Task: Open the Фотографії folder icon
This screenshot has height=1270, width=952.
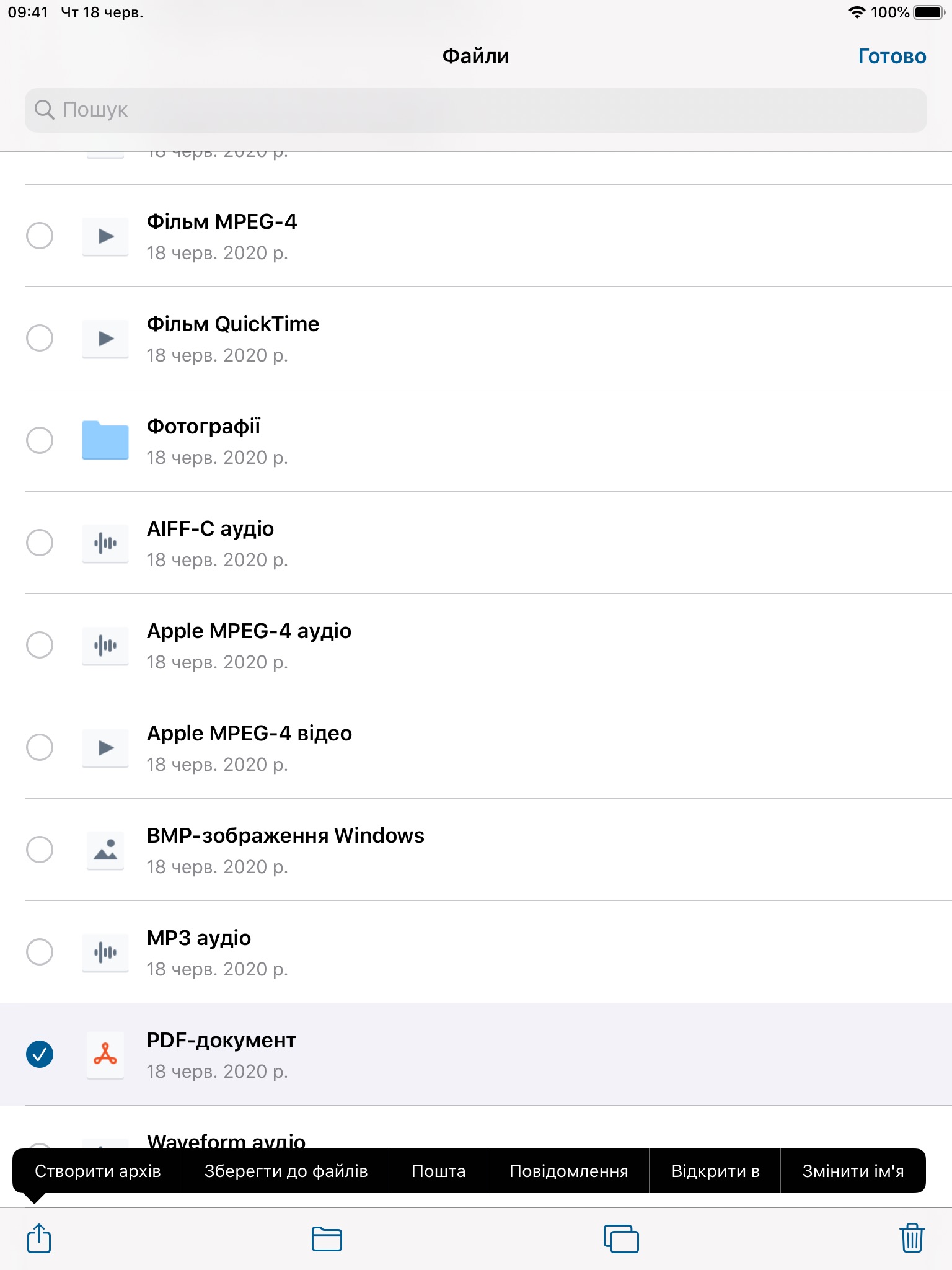Action: coord(105,440)
